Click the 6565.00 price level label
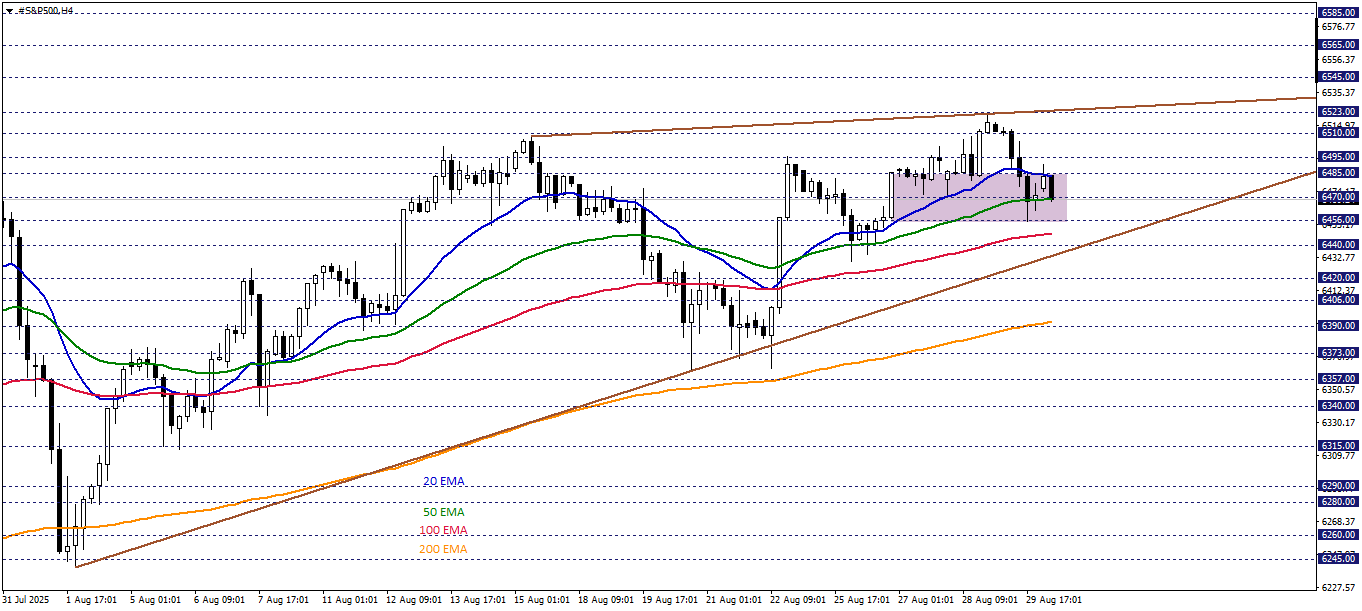This screenshot has height=611, width=1362. pyautogui.click(x=1338, y=45)
